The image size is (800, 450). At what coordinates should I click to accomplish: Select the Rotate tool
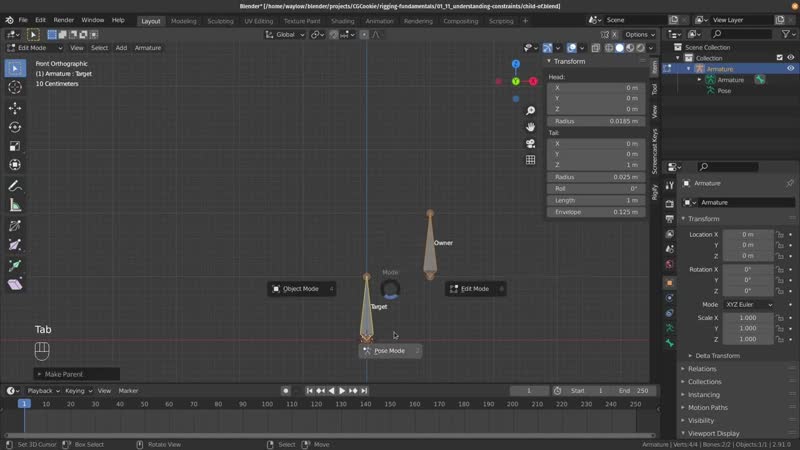[x=15, y=127]
